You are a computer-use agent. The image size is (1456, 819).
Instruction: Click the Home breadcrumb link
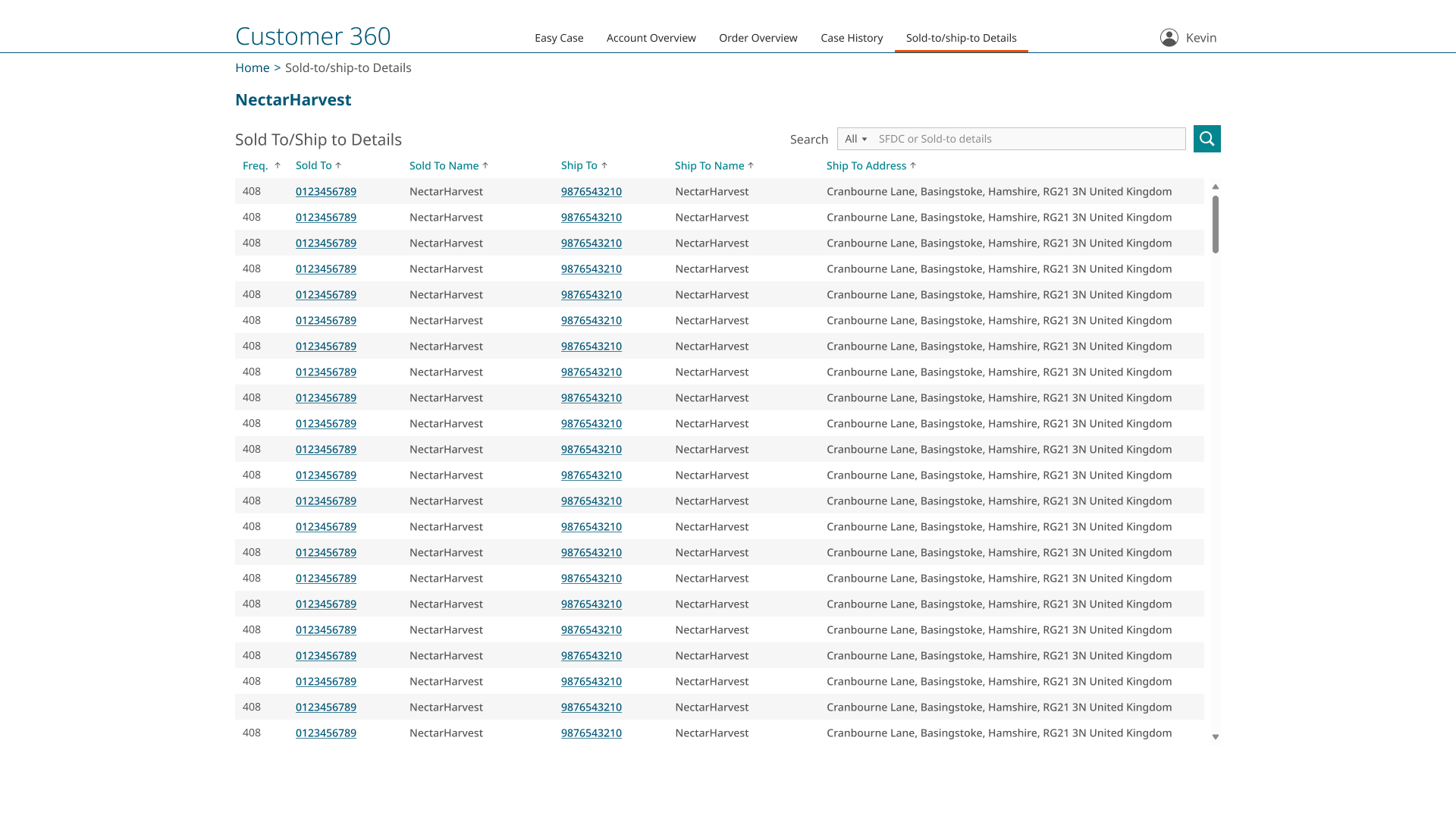point(252,67)
